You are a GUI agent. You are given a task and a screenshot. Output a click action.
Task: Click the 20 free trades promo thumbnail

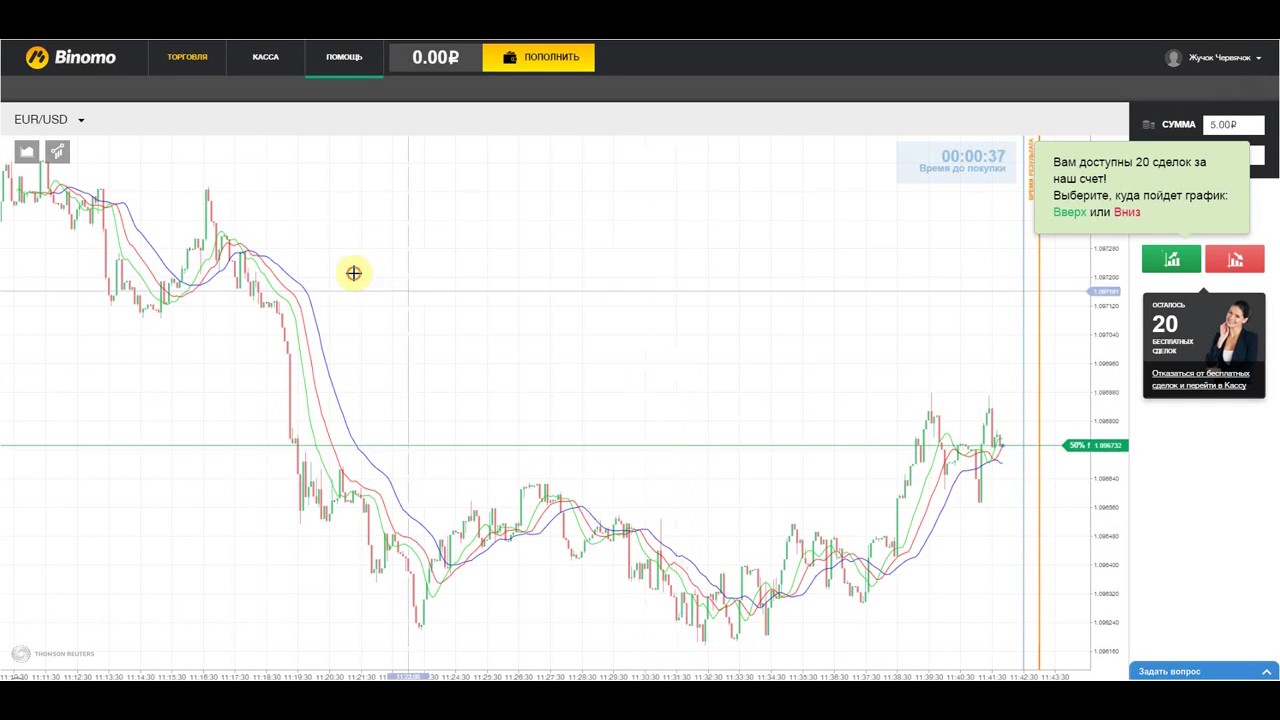[x=1231, y=330]
